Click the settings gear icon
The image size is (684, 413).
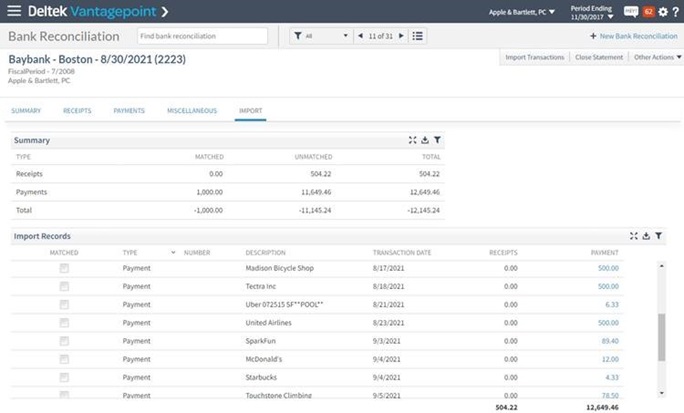662,12
